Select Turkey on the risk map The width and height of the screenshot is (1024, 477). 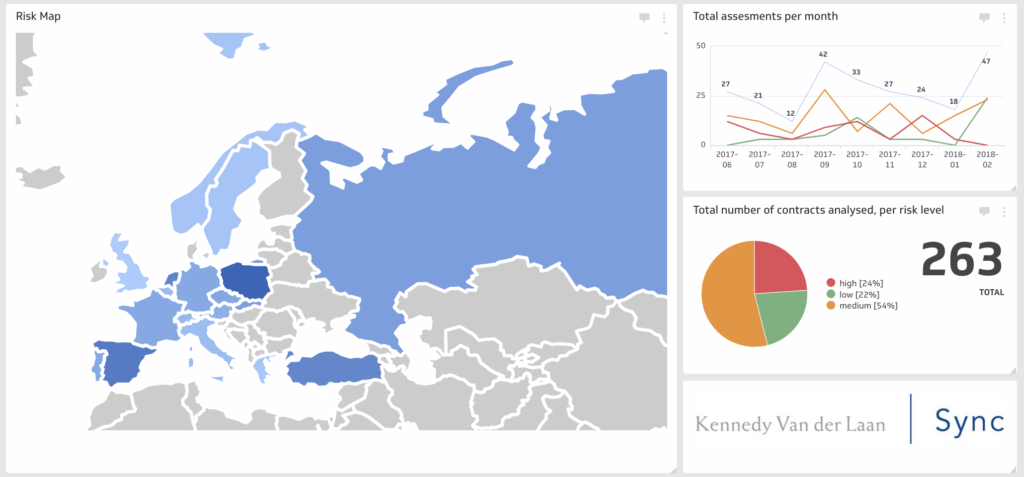point(331,370)
